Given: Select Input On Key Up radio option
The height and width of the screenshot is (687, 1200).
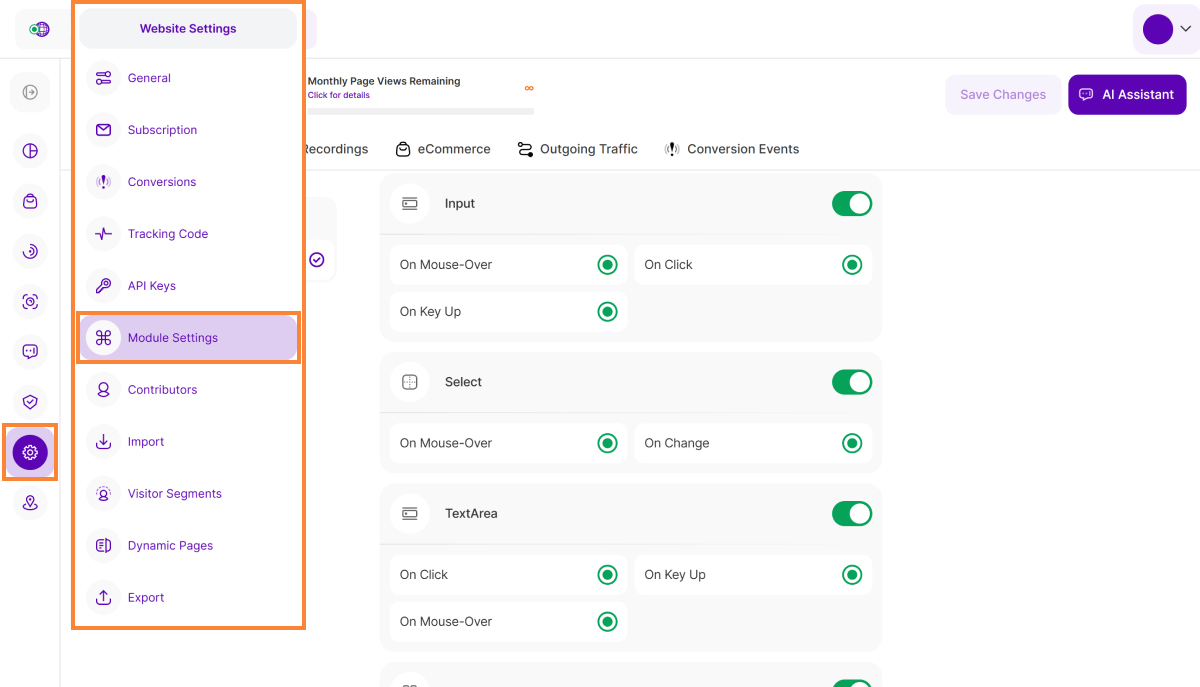Looking at the screenshot, I should pyautogui.click(x=607, y=312).
